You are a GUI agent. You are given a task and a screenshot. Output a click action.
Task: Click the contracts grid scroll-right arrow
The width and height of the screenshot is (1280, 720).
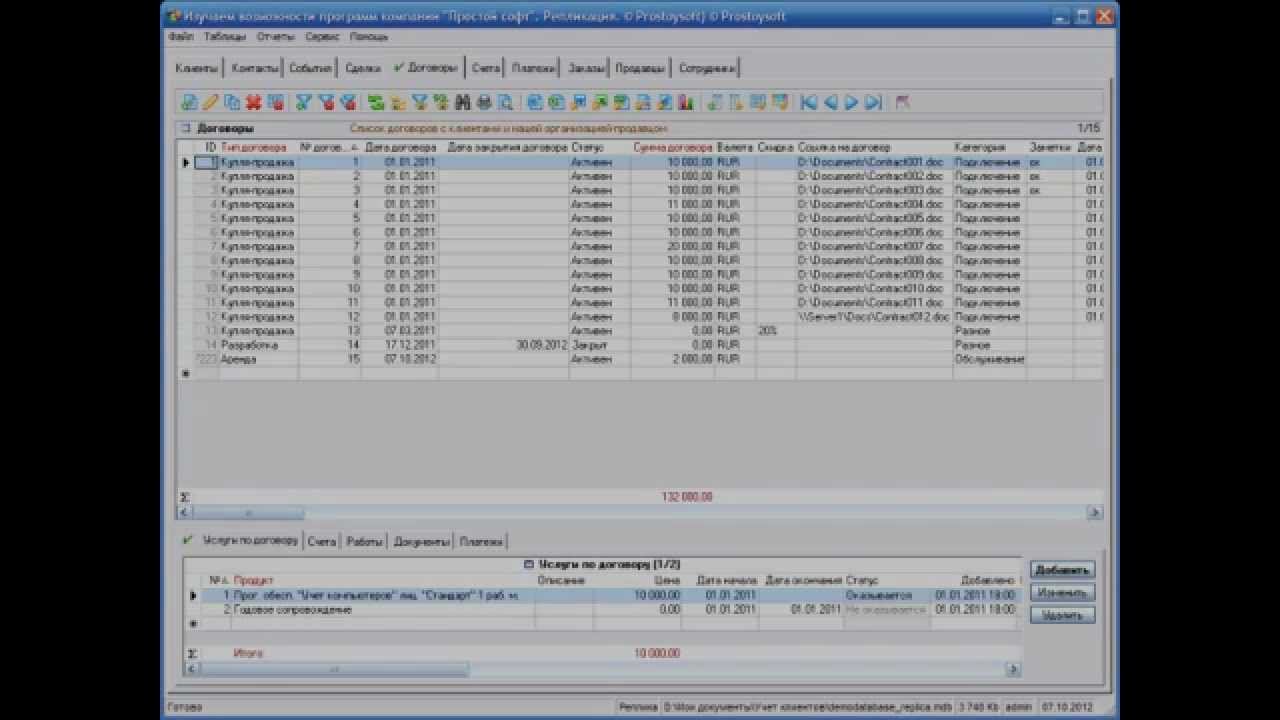coord(1094,513)
